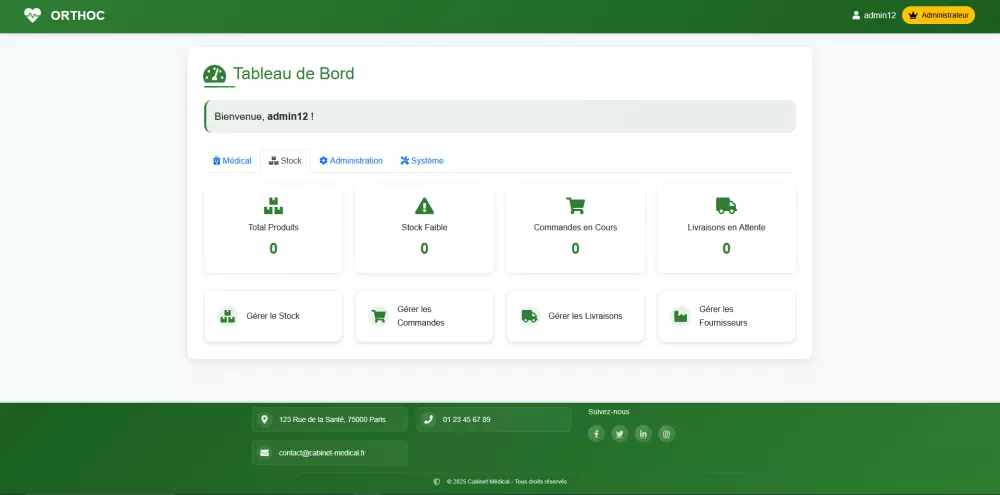This screenshot has width=1000, height=495.
Task: Click the Commandes en Cours cart icon
Action: (x=575, y=205)
